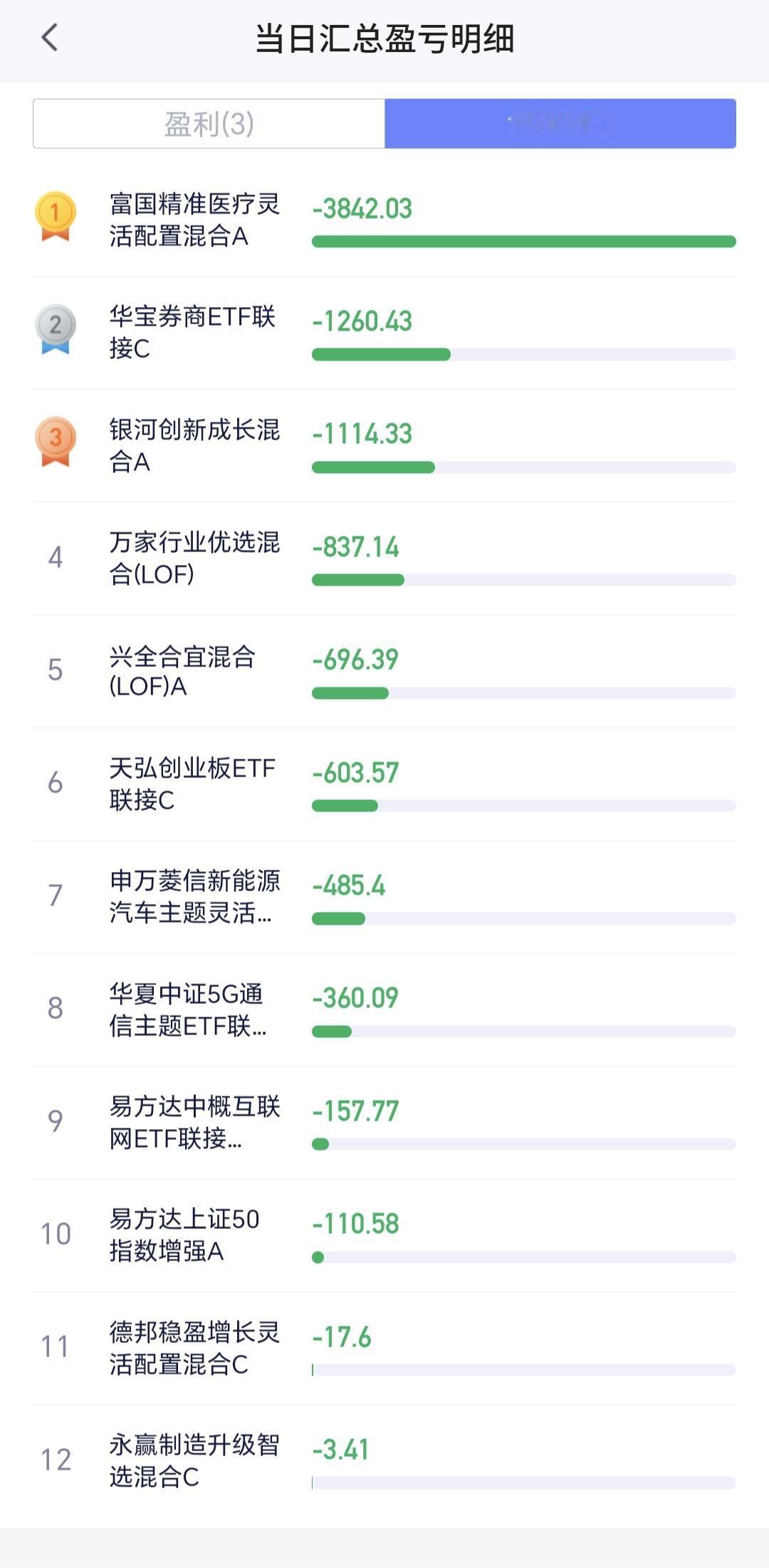The image size is (769, 1568).
Task: Click loss bar for -3842.03
Action: pos(524,242)
